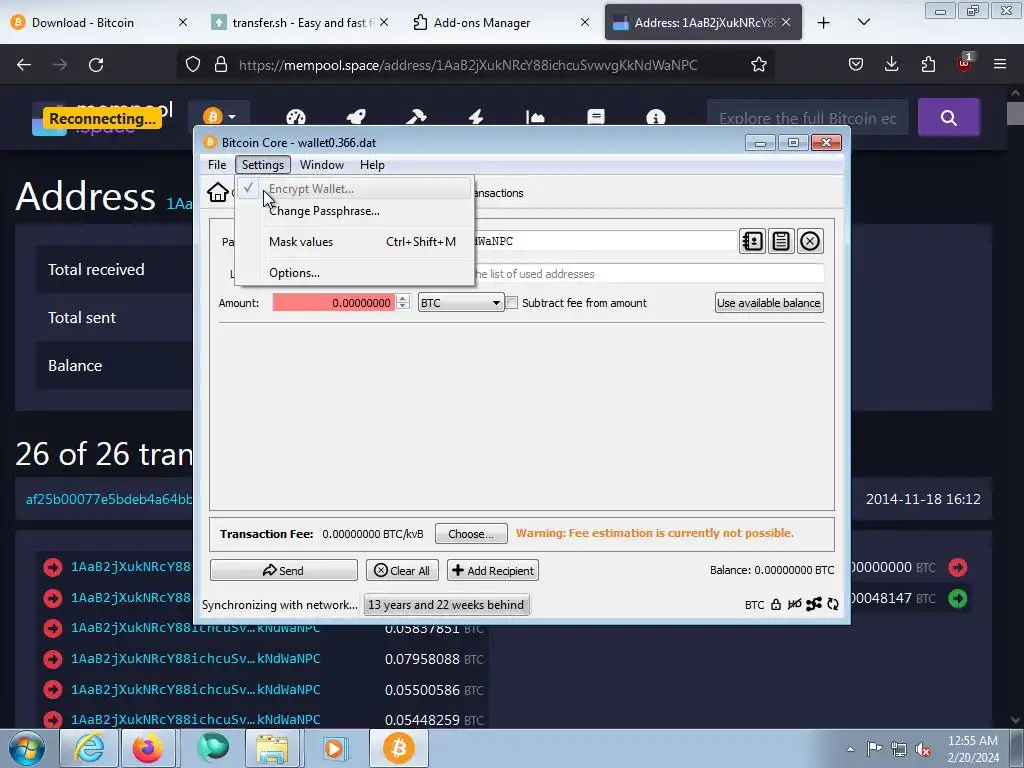The image size is (1024, 768).
Task: Open Firefox extensions puzzle icon
Action: [928, 64]
